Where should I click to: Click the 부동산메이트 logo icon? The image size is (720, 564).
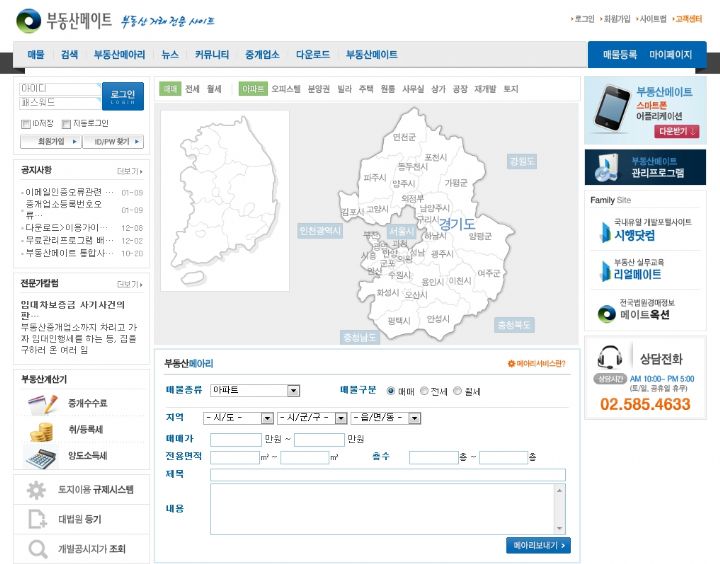click(x=29, y=20)
